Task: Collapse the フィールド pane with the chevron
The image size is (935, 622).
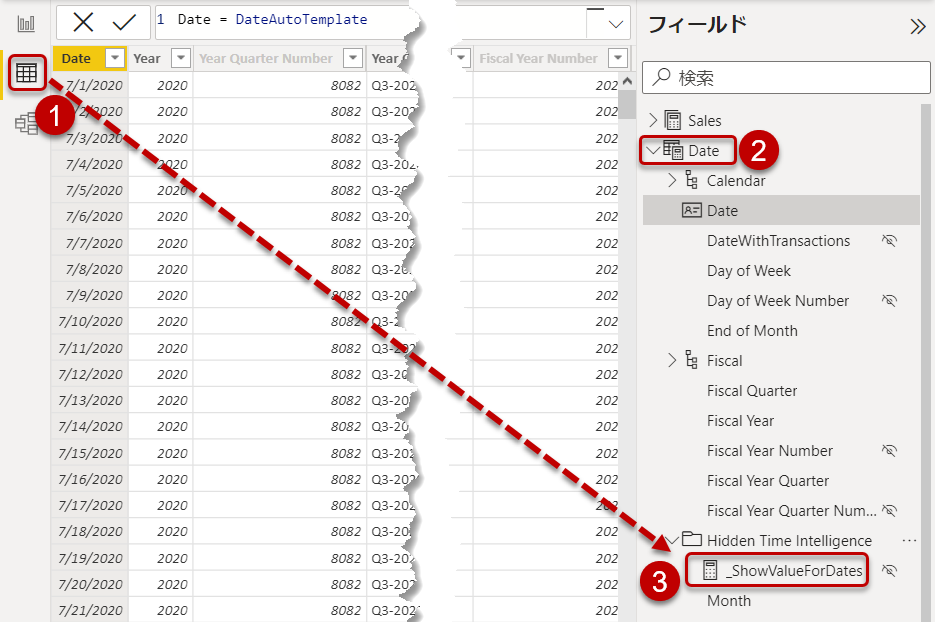Action: click(x=919, y=27)
